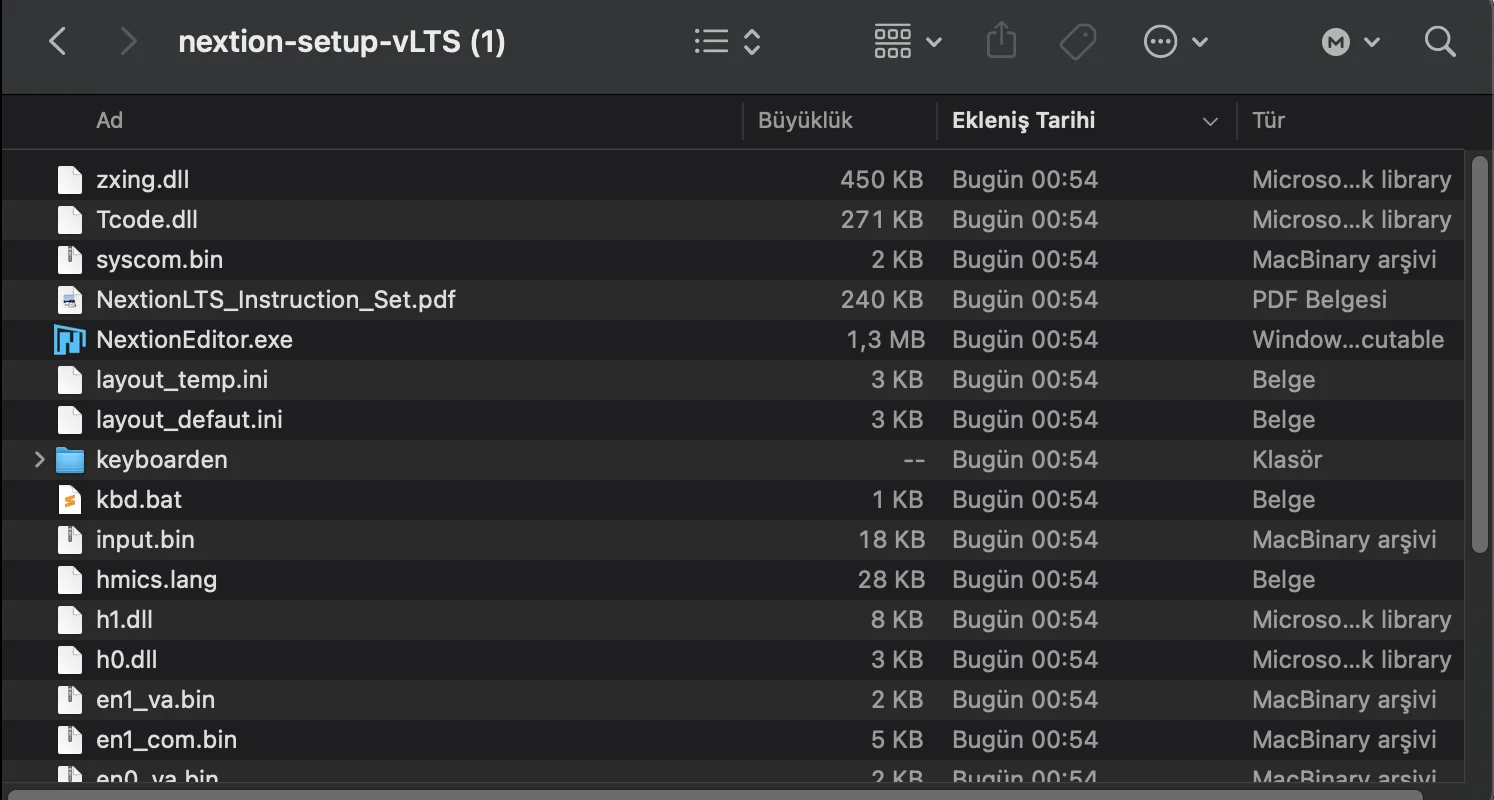Click the nextion-setup-vLTS (1) window title
Image resolution: width=1494 pixels, height=800 pixels.
(342, 42)
